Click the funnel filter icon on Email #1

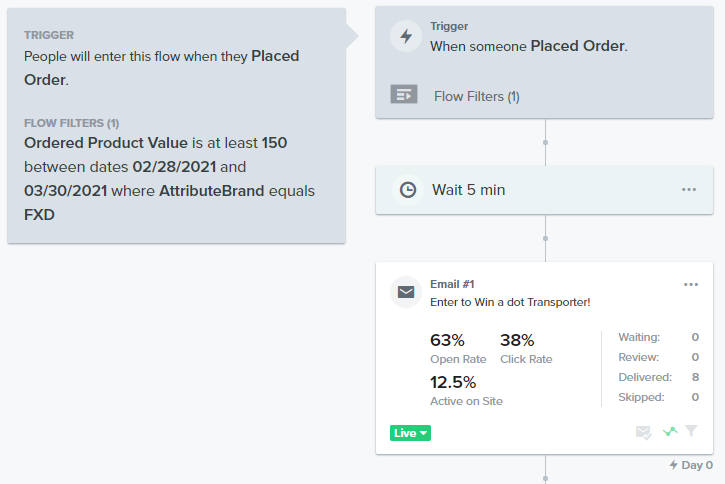point(691,431)
